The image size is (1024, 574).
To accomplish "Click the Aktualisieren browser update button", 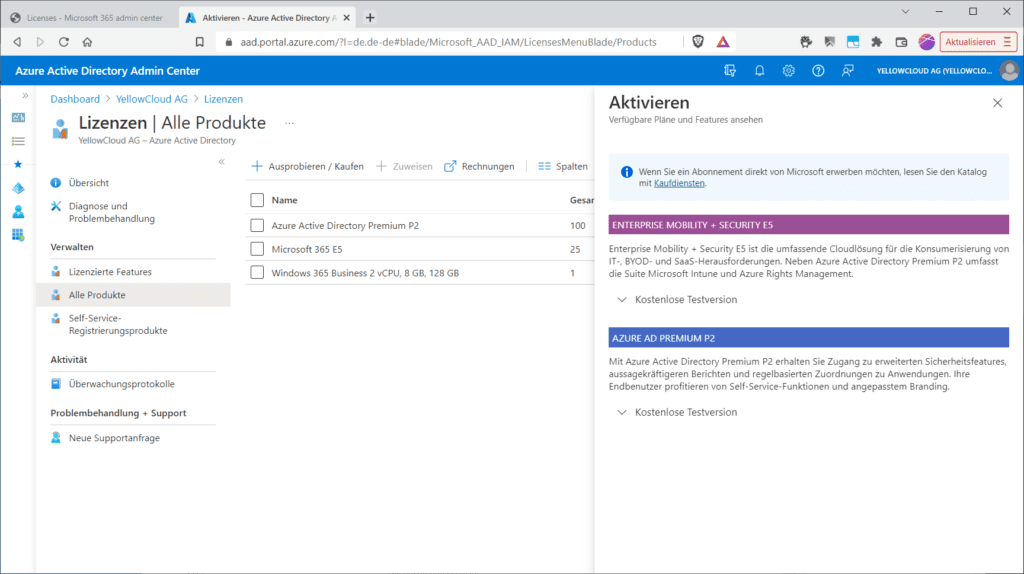I will (x=977, y=42).
